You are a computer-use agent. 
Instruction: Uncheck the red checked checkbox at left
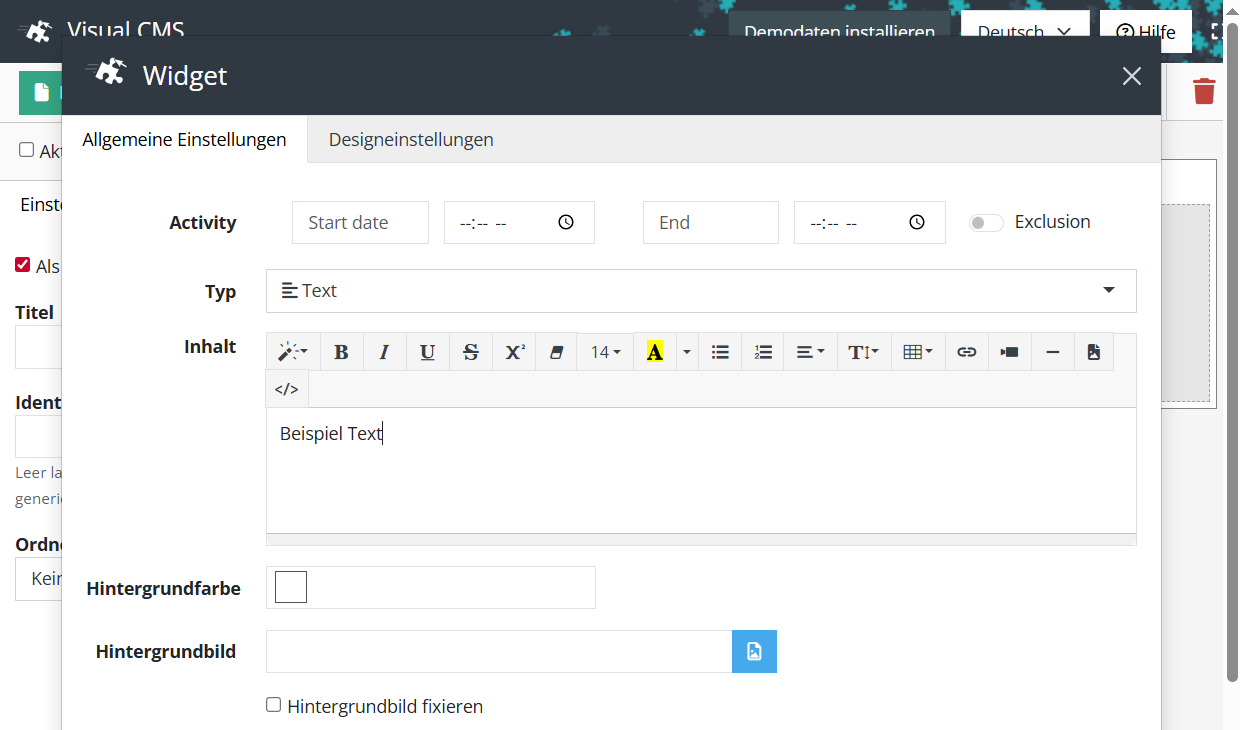(23, 265)
